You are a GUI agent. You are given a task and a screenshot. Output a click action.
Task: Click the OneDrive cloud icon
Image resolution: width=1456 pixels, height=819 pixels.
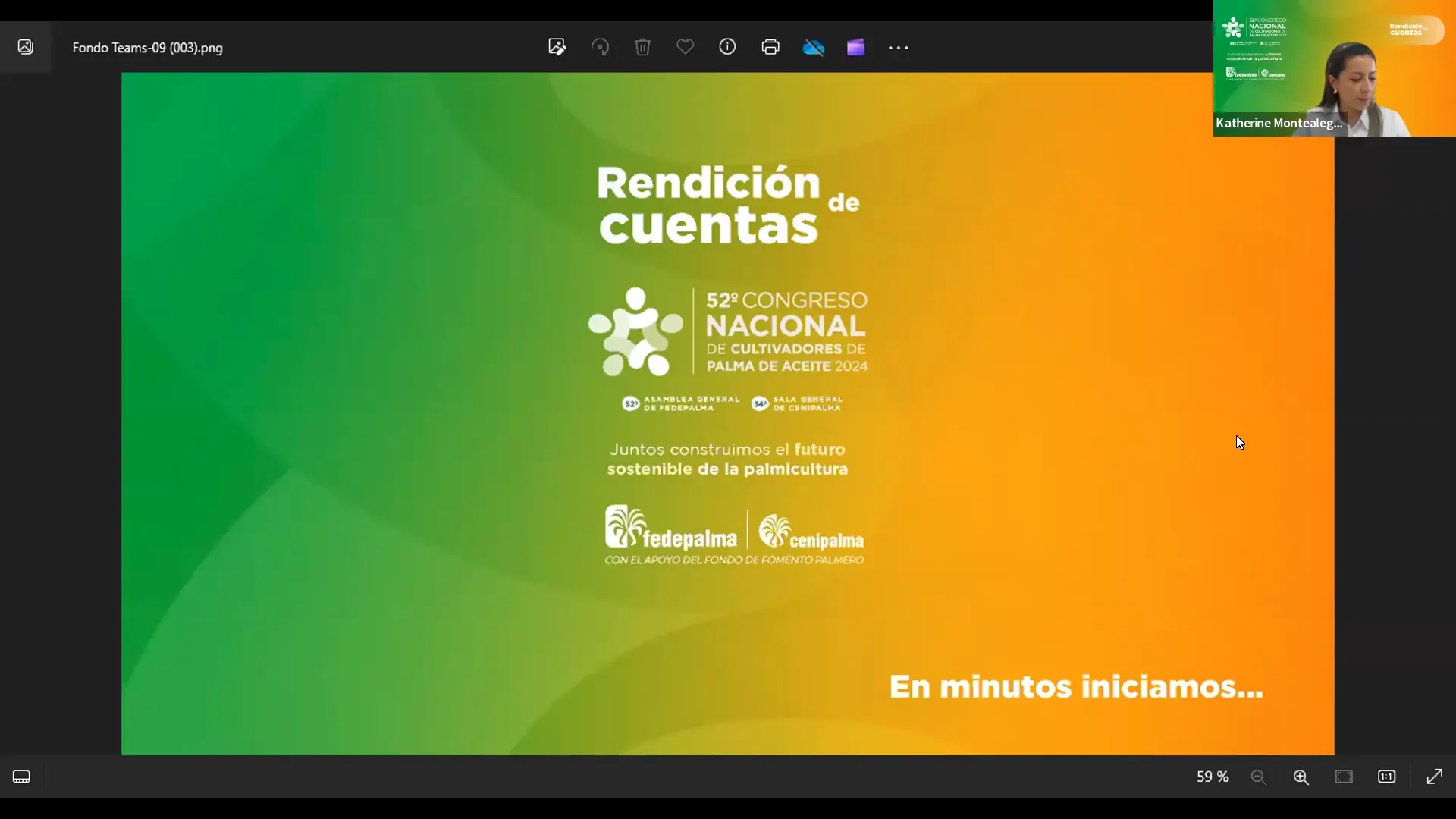click(x=813, y=47)
